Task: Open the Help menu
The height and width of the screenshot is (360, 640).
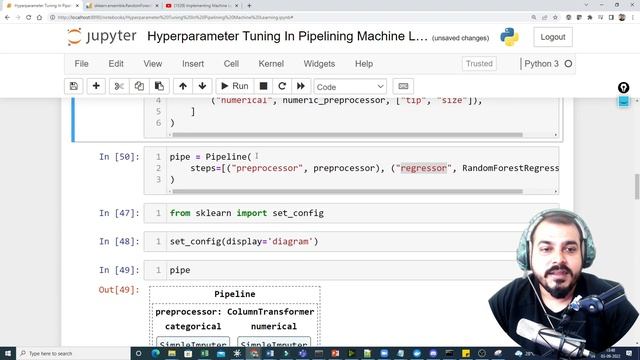Action: click(x=364, y=64)
